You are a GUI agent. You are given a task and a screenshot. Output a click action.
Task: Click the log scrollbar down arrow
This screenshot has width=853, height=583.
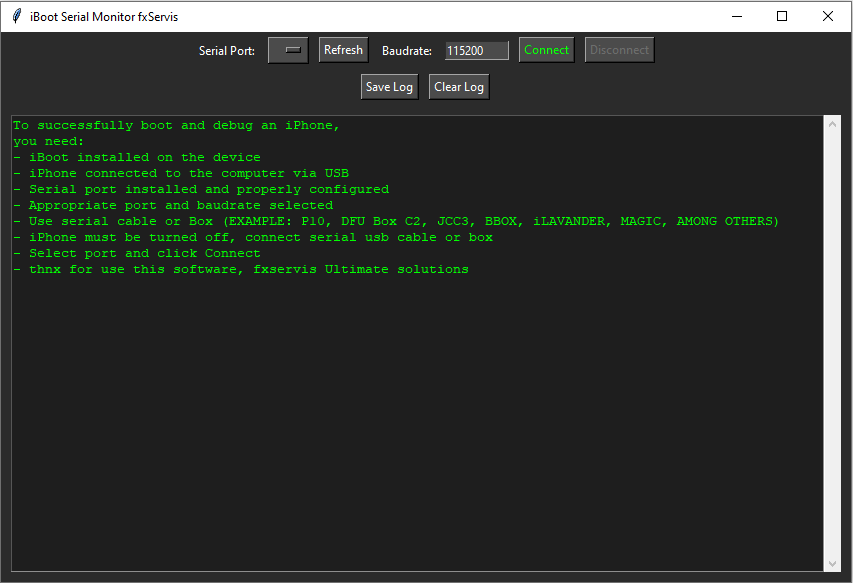pyautogui.click(x=832, y=563)
